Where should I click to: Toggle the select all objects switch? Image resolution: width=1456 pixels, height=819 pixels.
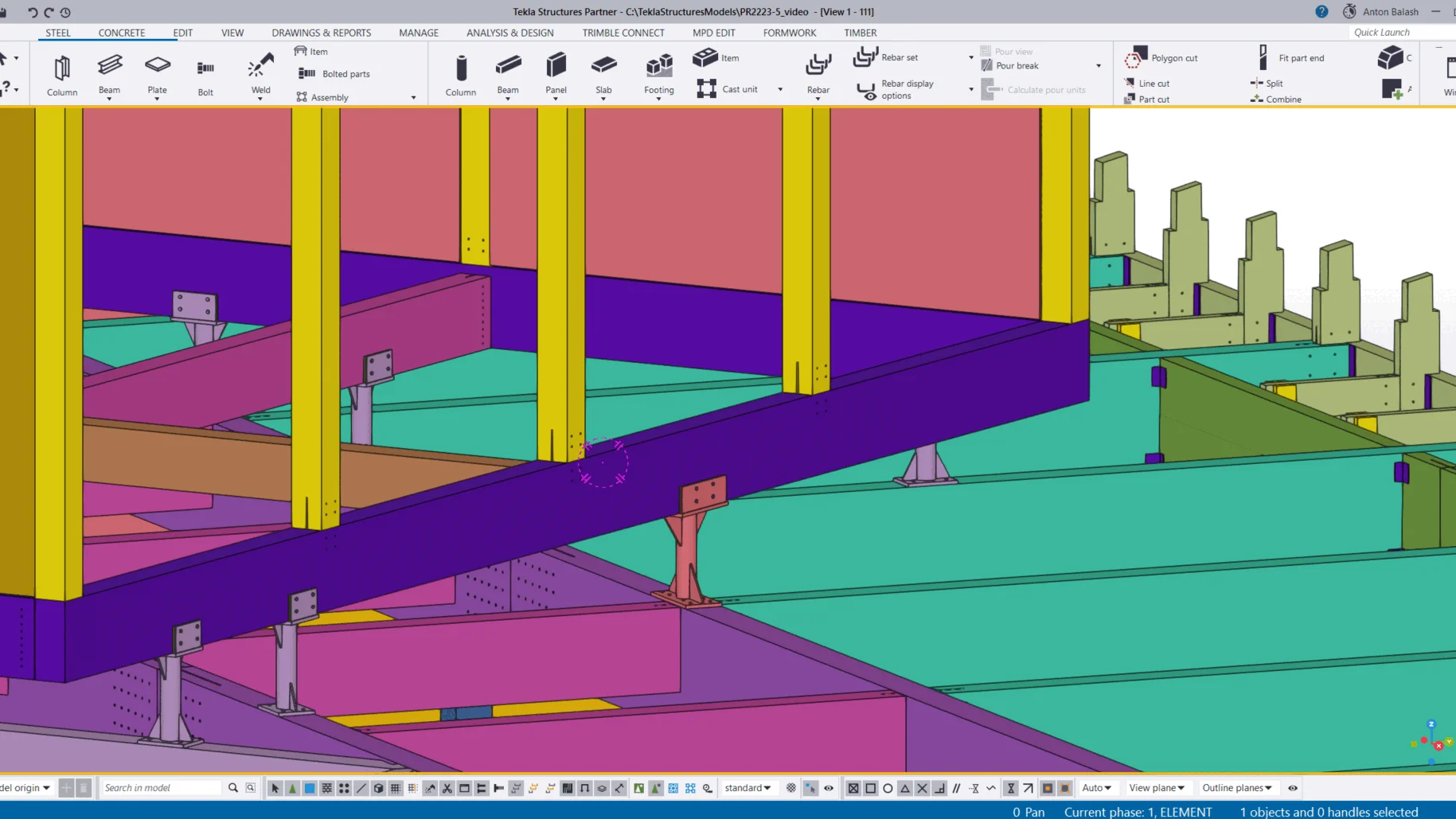[275, 788]
